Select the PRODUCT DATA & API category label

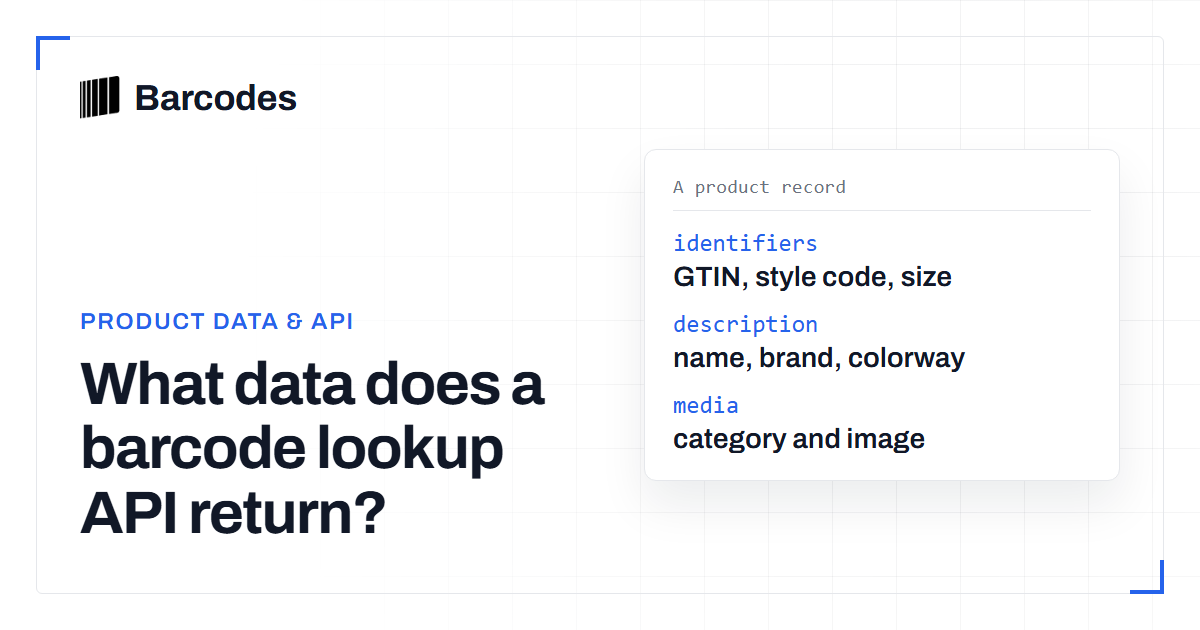coord(217,322)
